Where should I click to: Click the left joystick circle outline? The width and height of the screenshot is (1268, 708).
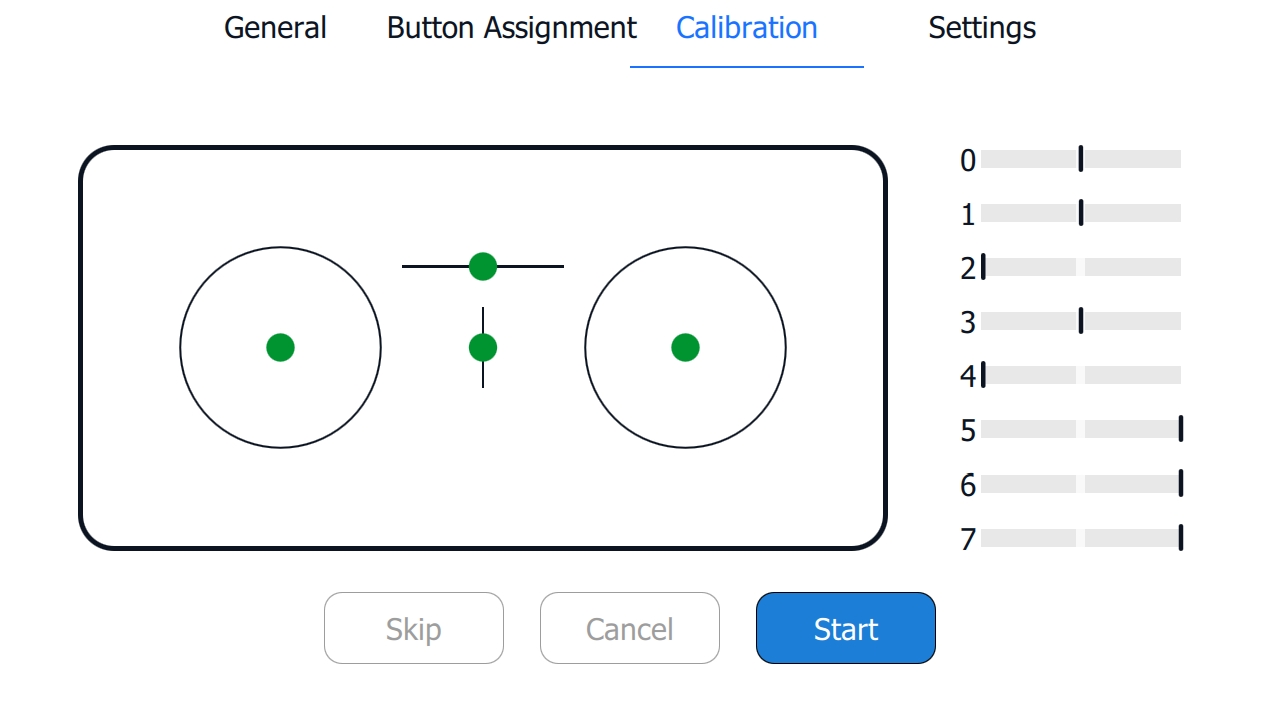181,347
